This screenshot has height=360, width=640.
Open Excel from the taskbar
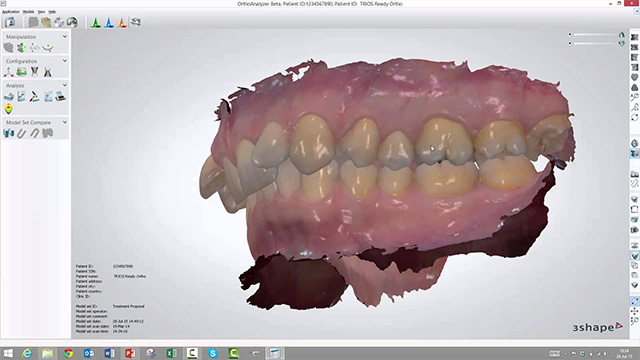(x=171, y=353)
